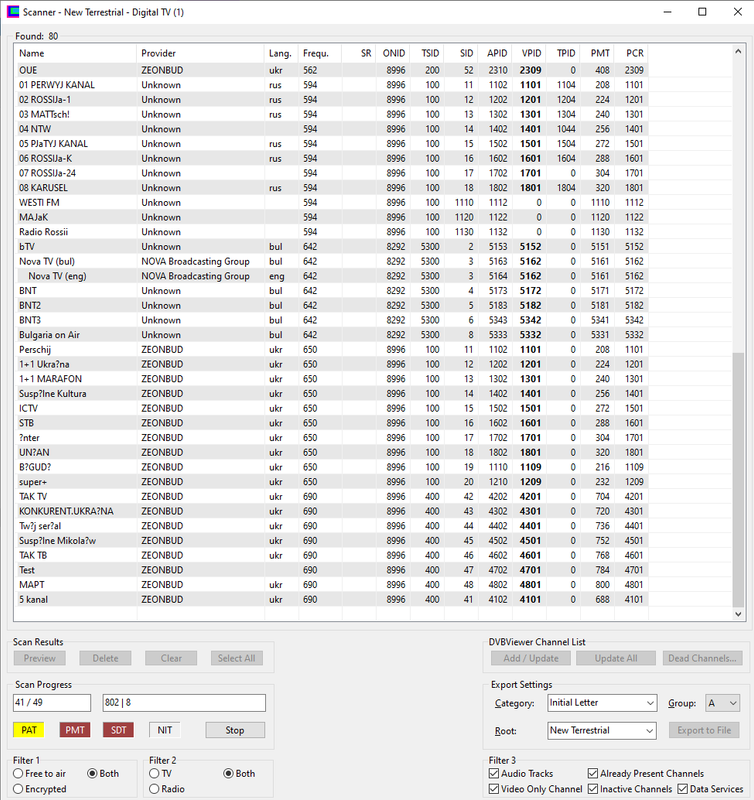Viewport: 754px width, 800px height.
Task: Click the NIT indicator box
Action: pyautogui.click(x=164, y=730)
